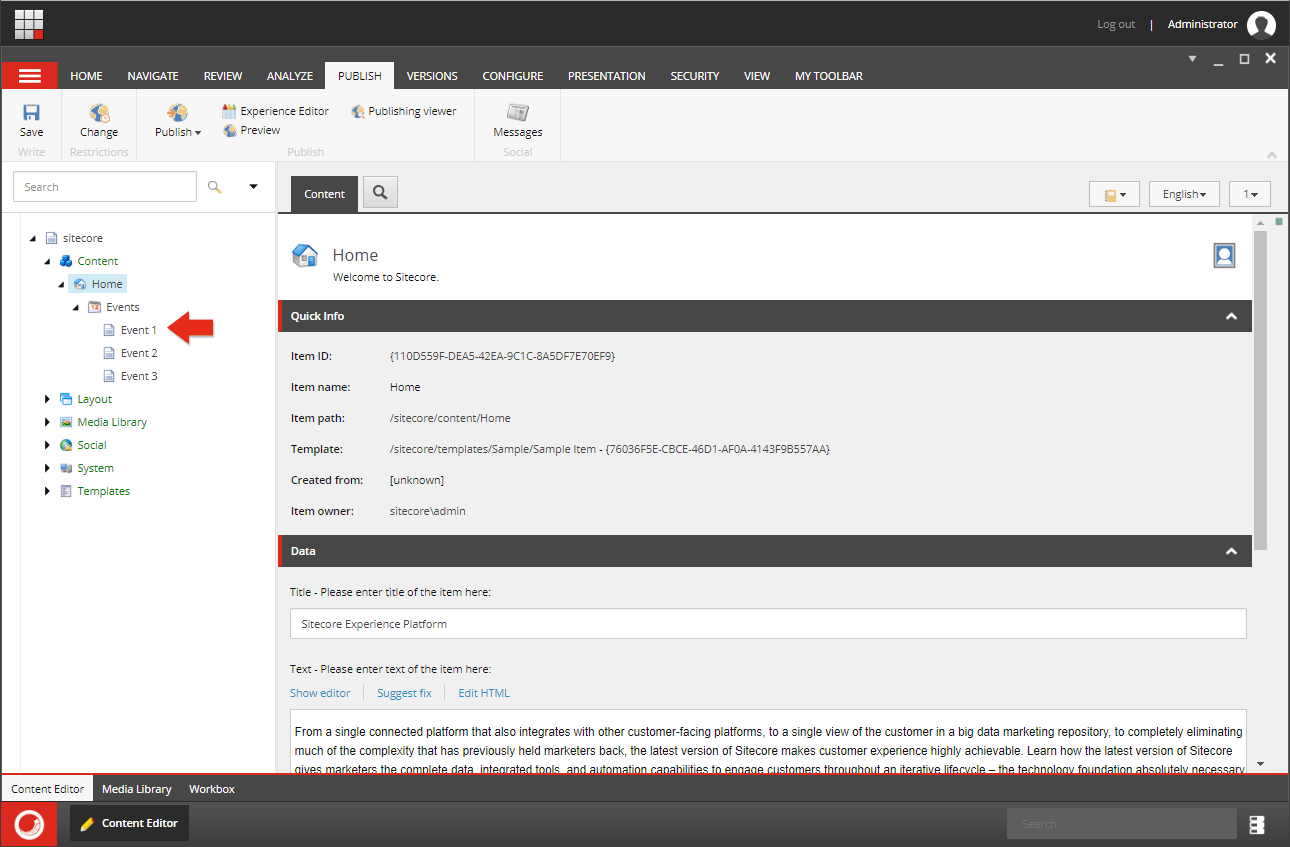Select the Layout tree item
This screenshot has height=847, width=1290.
[x=95, y=399]
